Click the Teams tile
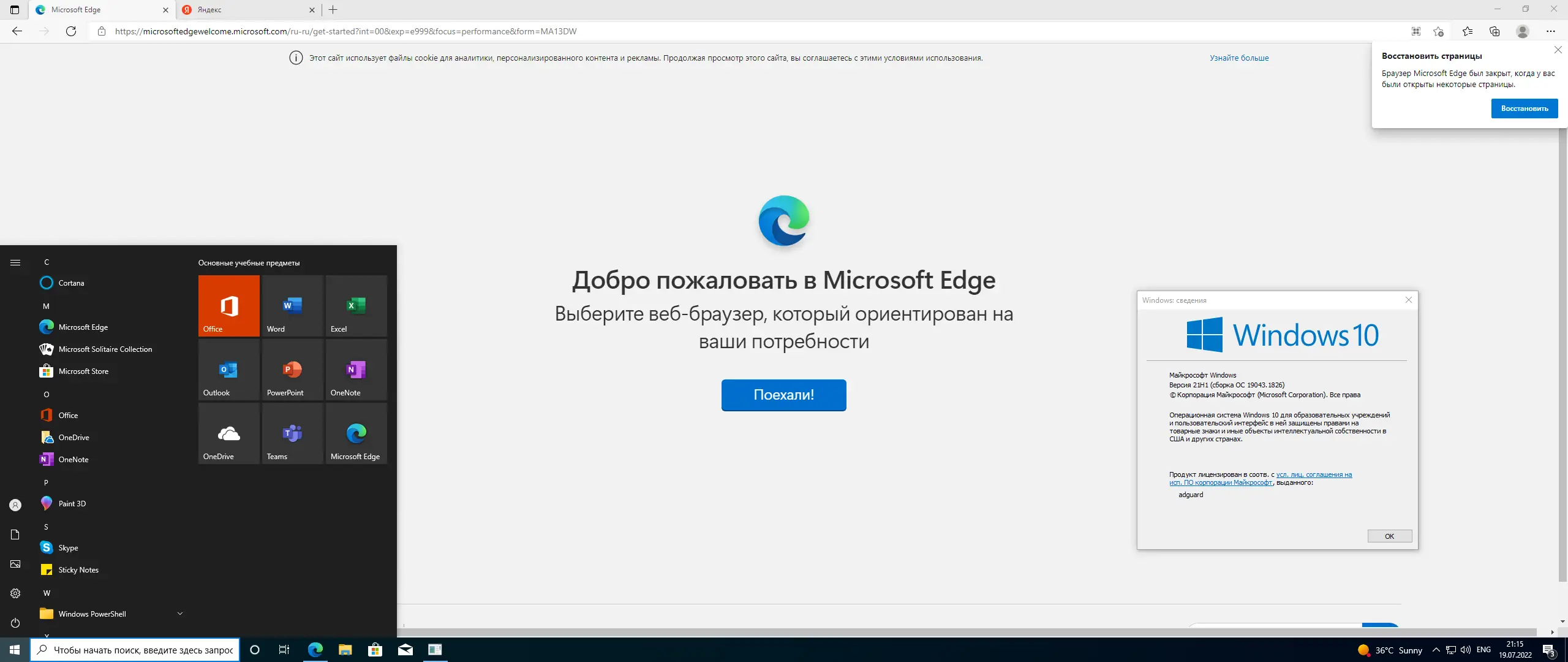The image size is (1568, 662). [x=292, y=433]
